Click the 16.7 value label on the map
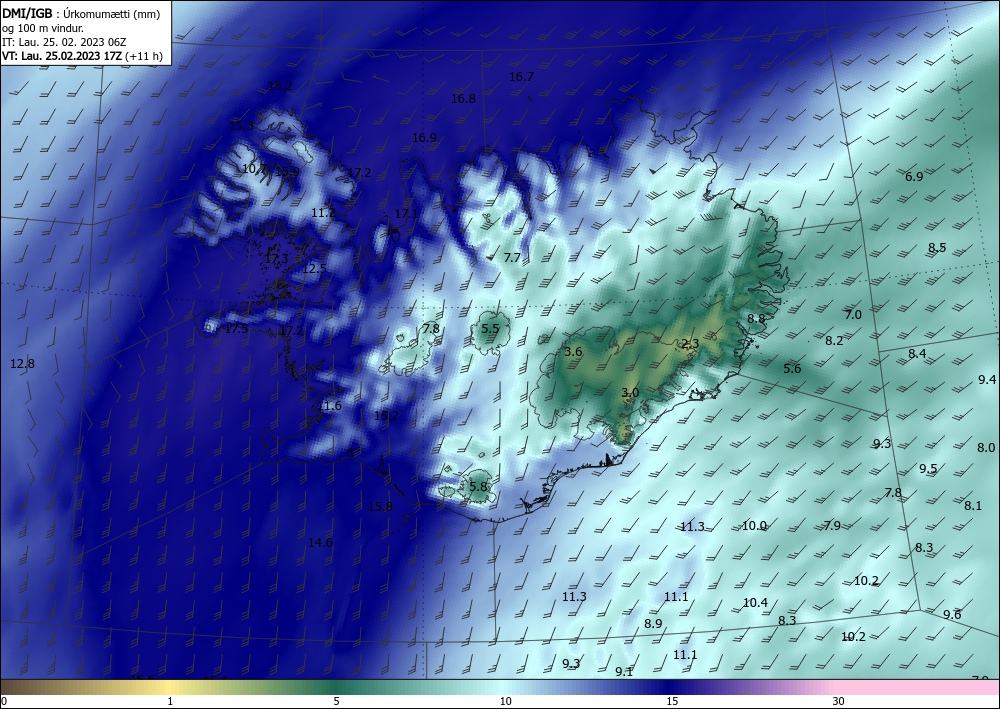The height and width of the screenshot is (709, 1000). [x=521, y=77]
